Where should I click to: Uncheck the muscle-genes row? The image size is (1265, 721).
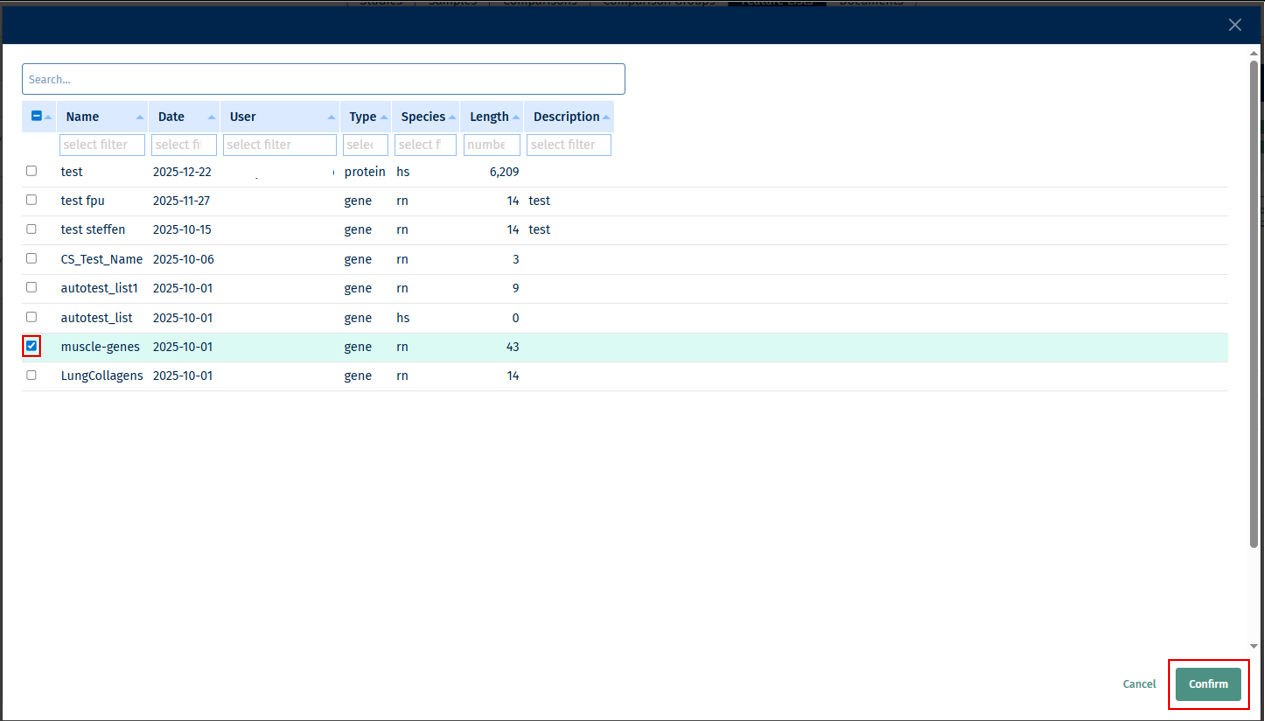coord(31,346)
